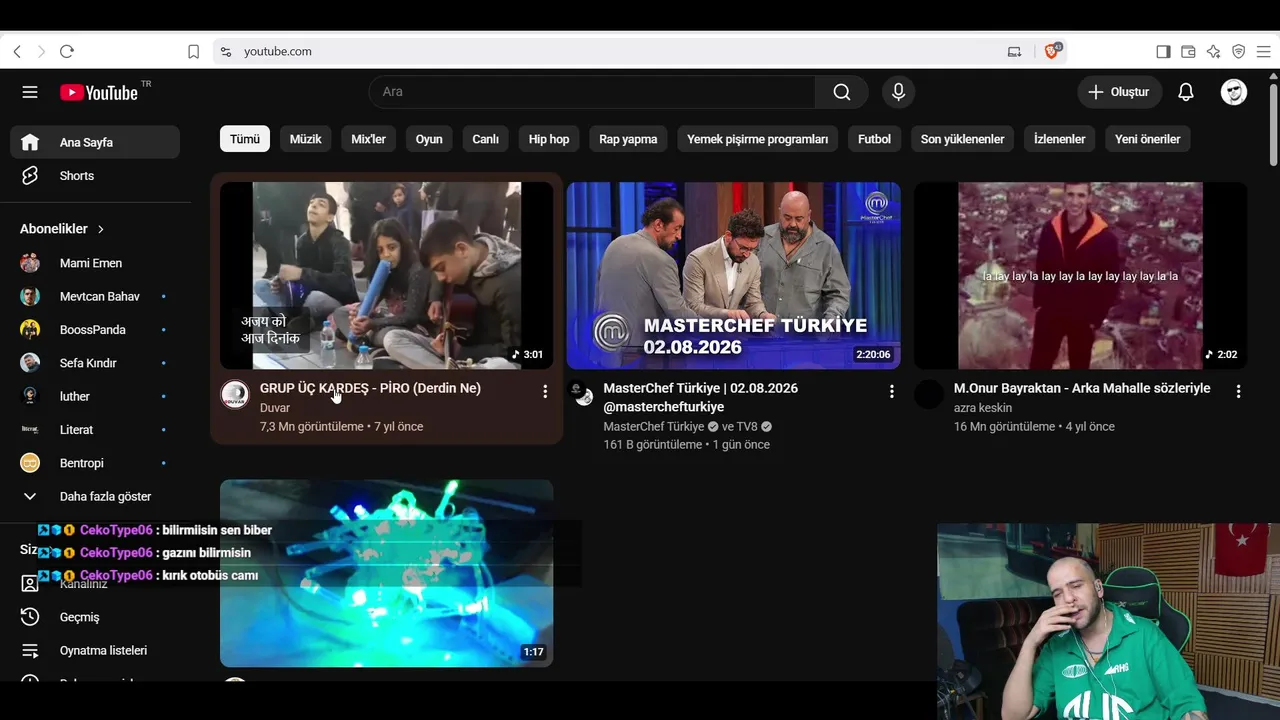The height and width of the screenshot is (720, 1280).
Task: Play the MasterChef Türkiye video thumbnail
Action: click(733, 275)
